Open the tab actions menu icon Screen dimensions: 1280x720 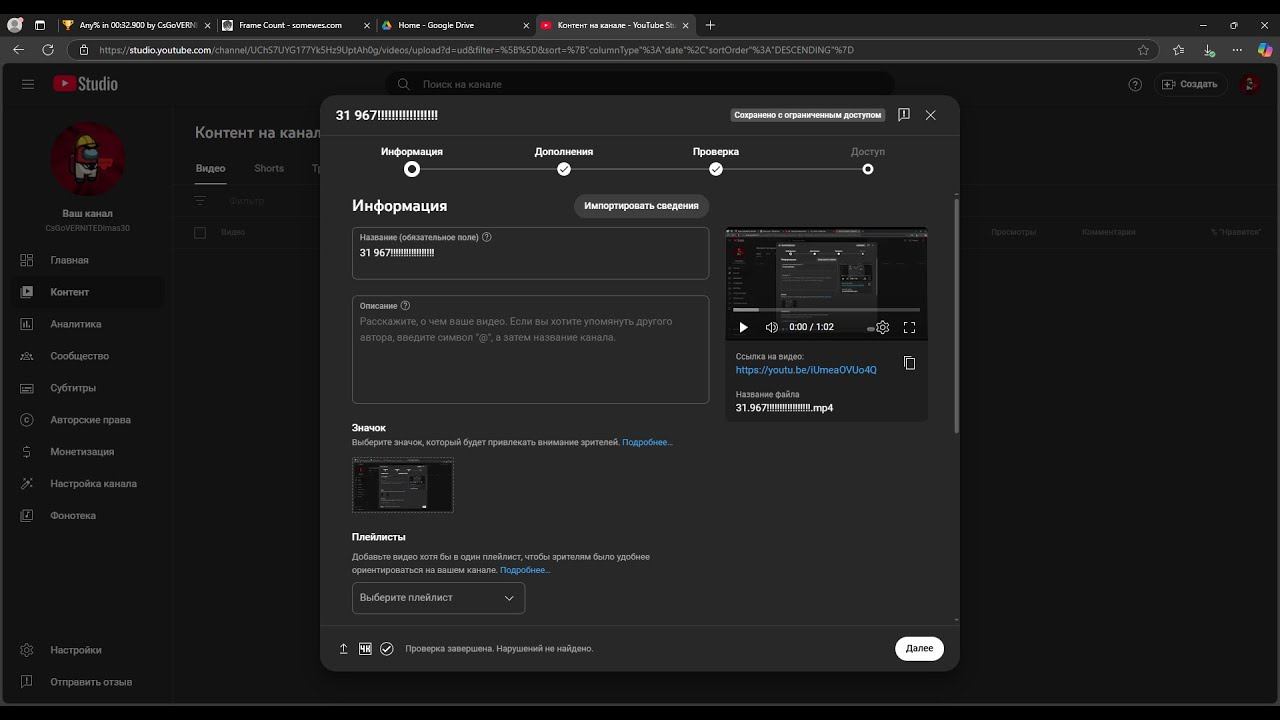coord(40,25)
